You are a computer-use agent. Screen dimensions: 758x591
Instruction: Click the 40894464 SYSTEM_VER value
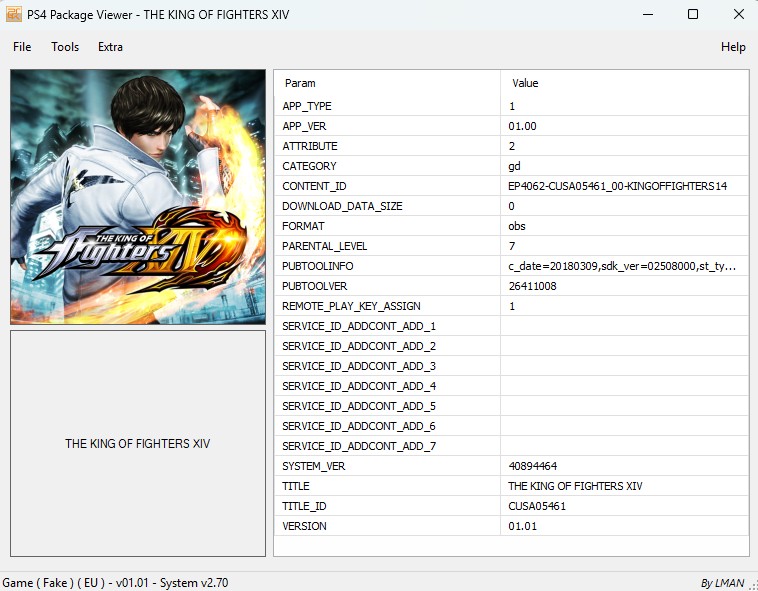pos(533,466)
